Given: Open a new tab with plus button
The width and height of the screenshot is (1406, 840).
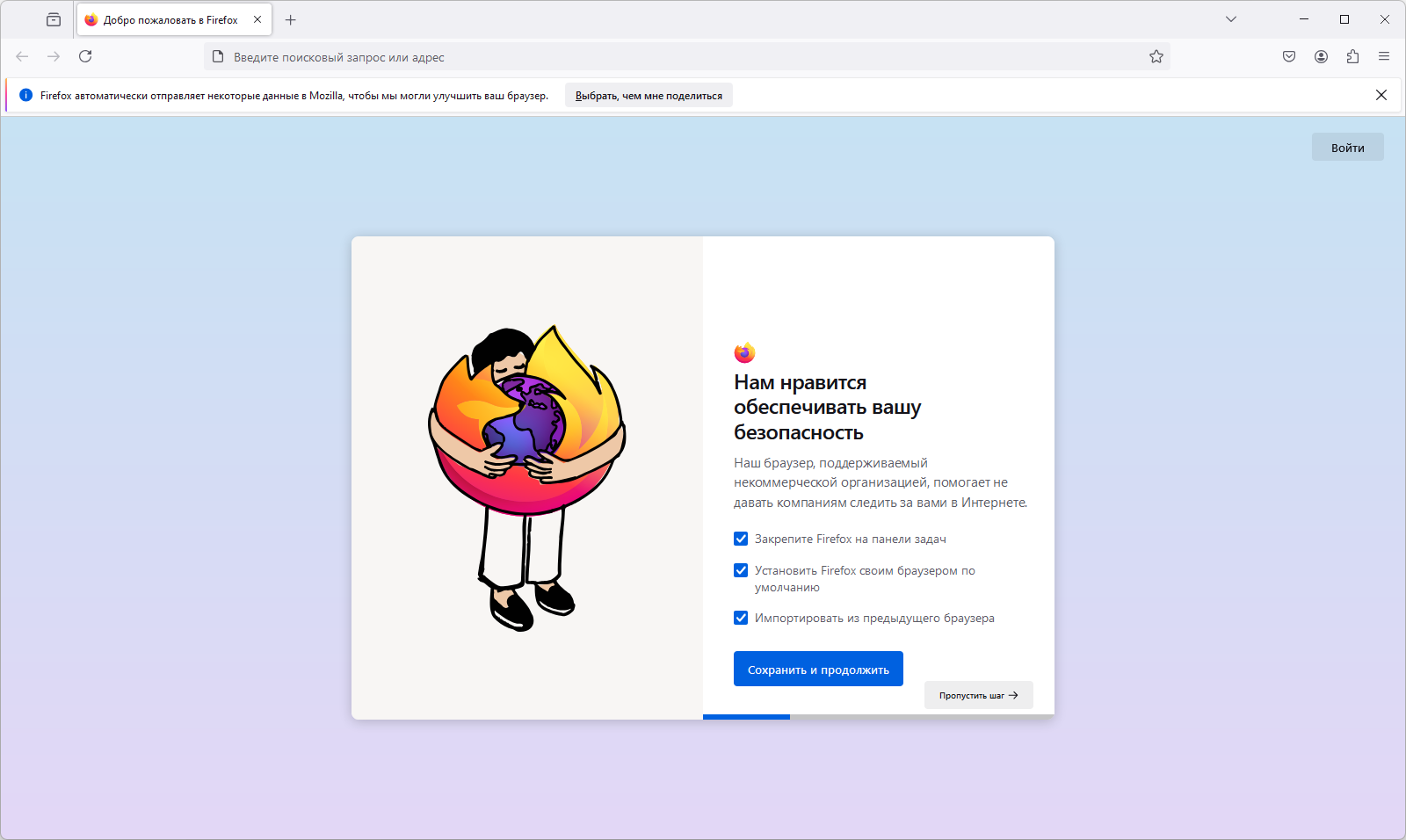Looking at the screenshot, I should click(x=291, y=19).
